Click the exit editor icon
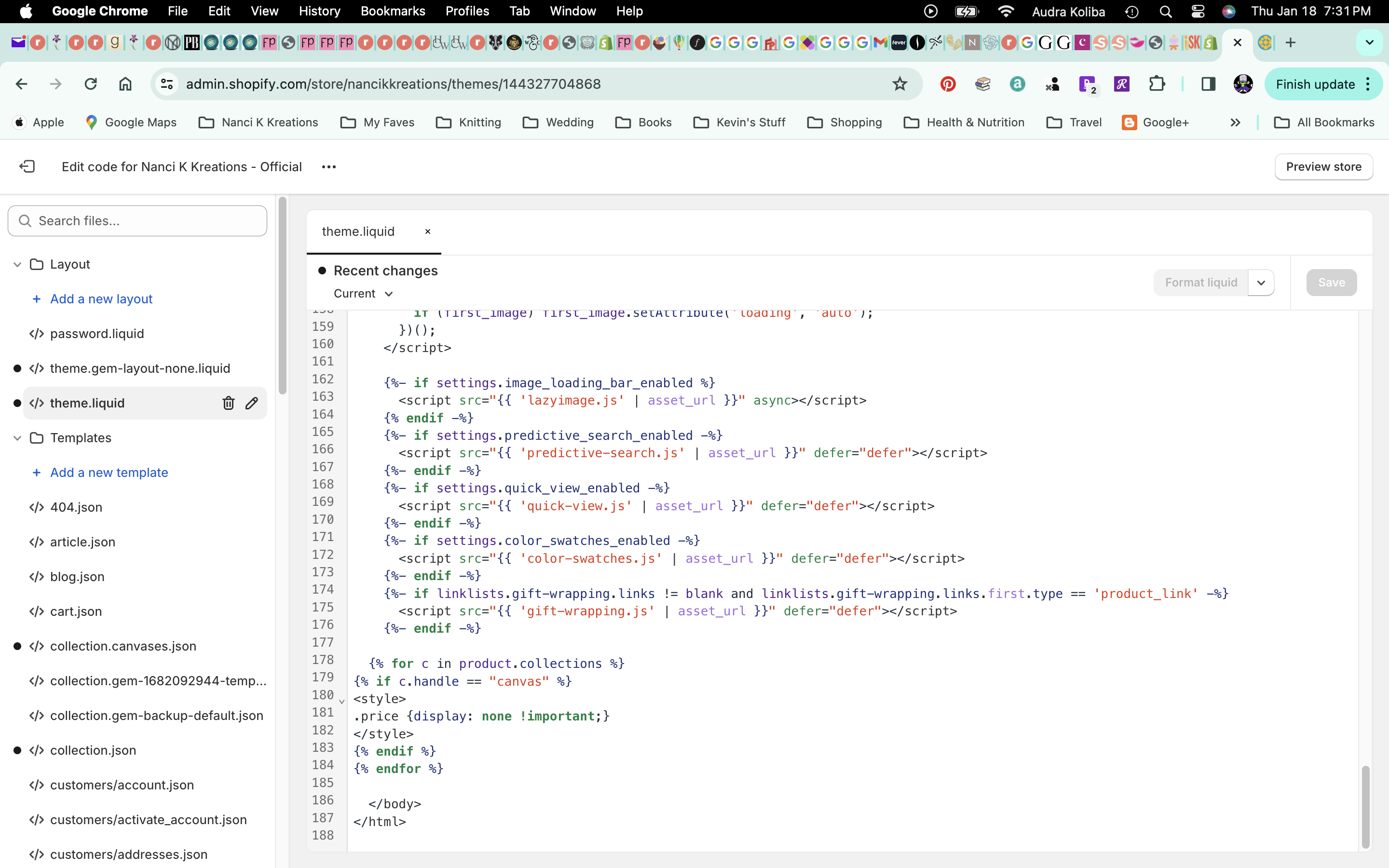Viewport: 1389px width, 868px height. click(27, 166)
